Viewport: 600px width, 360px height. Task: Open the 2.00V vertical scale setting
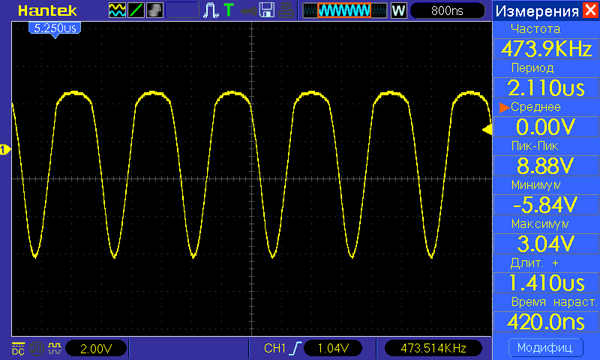96,349
